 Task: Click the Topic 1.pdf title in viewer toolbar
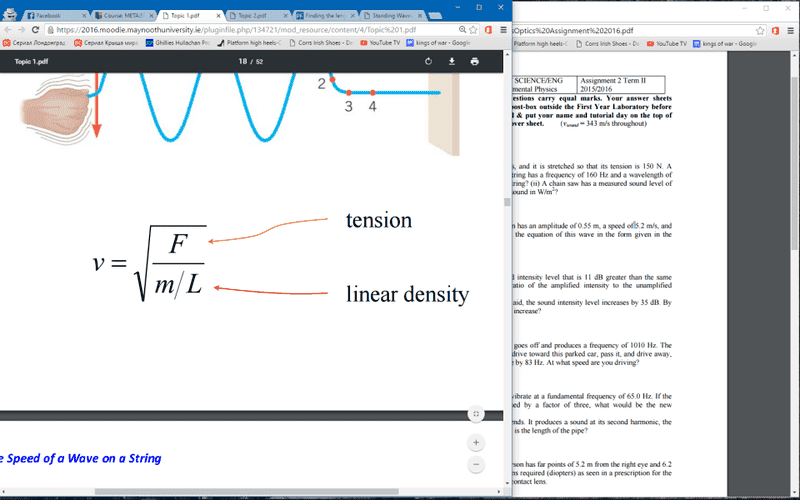pyautogui.click(x=31, y=61)
